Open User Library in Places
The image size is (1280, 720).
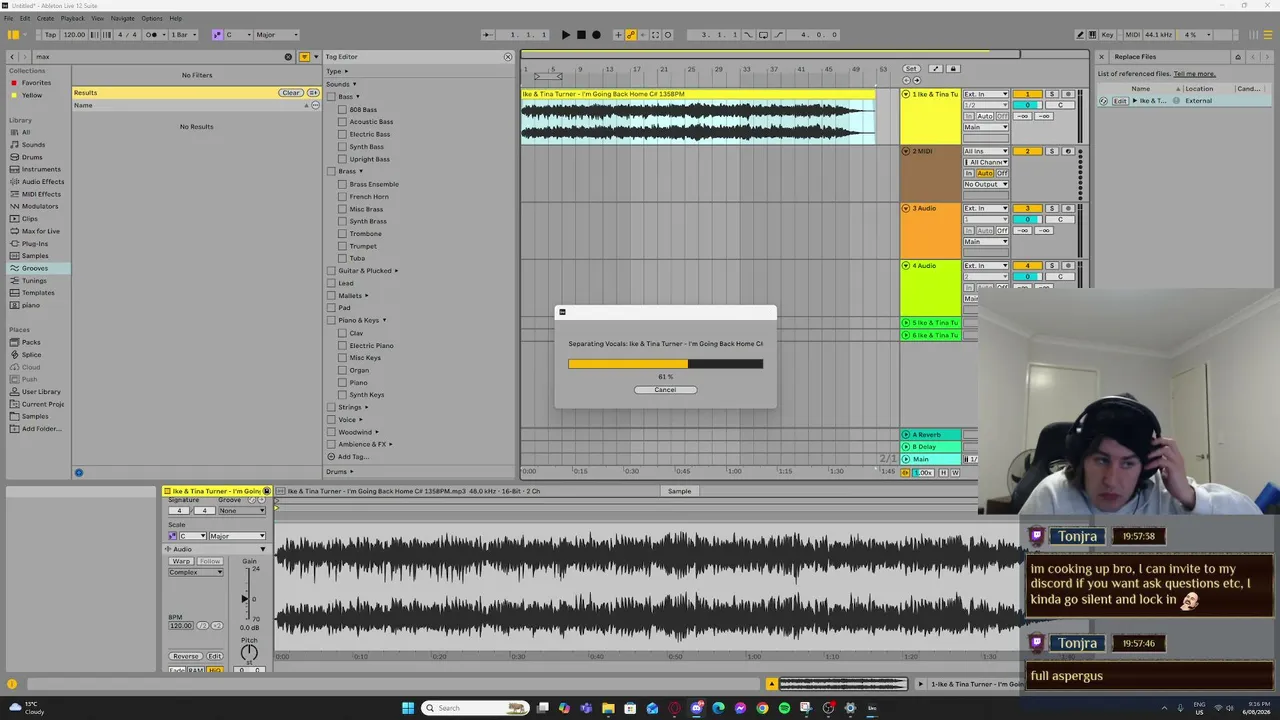(x=41, y=391)
